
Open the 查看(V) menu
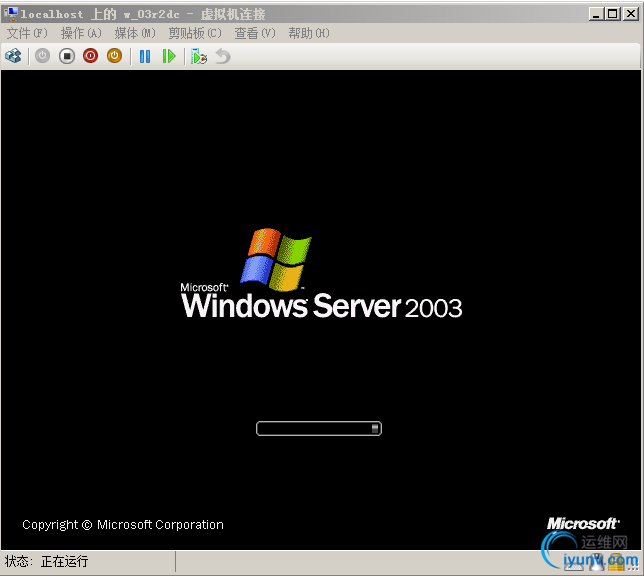coord(255,33)
